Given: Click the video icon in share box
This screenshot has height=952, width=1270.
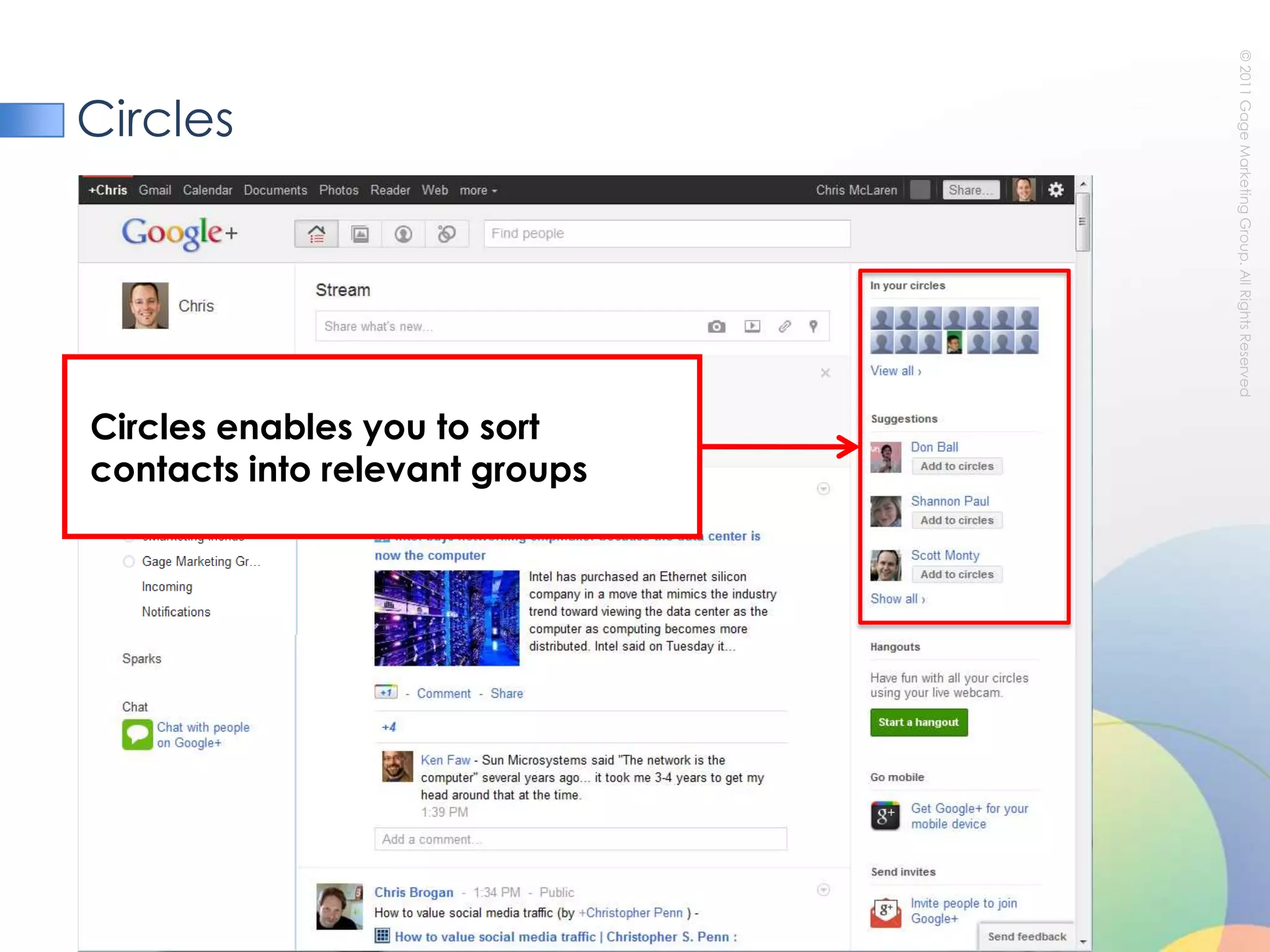Looking at the screenshot, I should (x=752, y=326).
